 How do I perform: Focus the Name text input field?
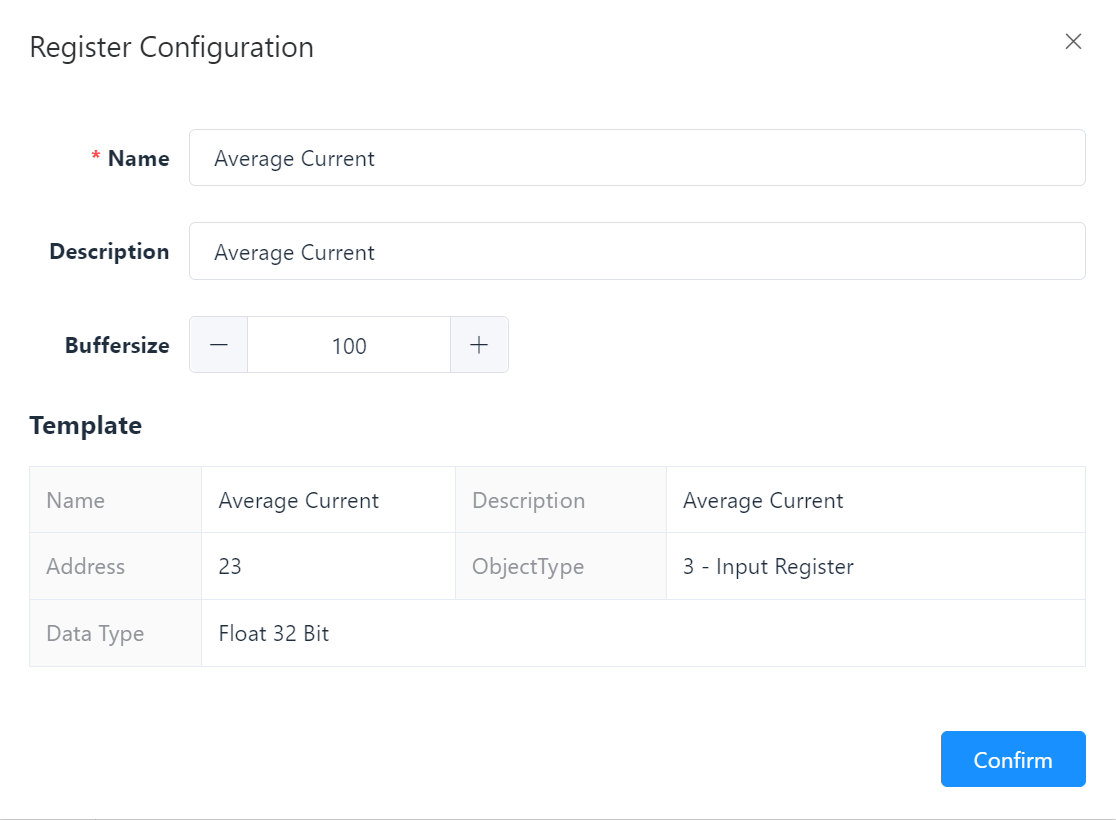(636, 158)
